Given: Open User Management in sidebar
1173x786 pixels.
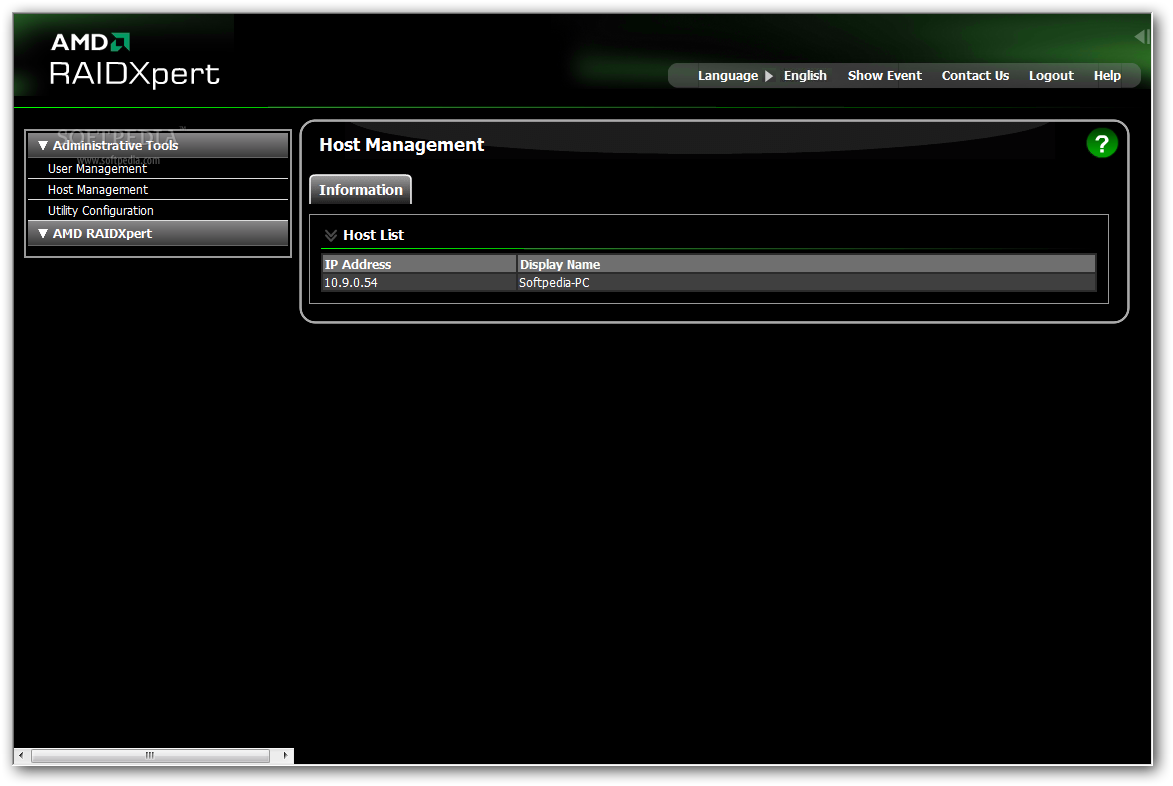Looking at the screenshot, I should point(97,169).
